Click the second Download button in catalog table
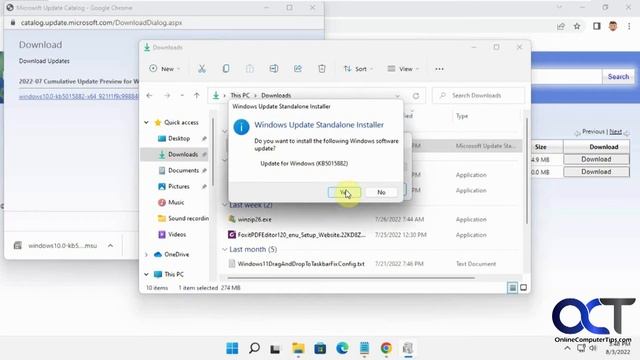The width and height of the screenshot is (640, 360). [596, 172]
